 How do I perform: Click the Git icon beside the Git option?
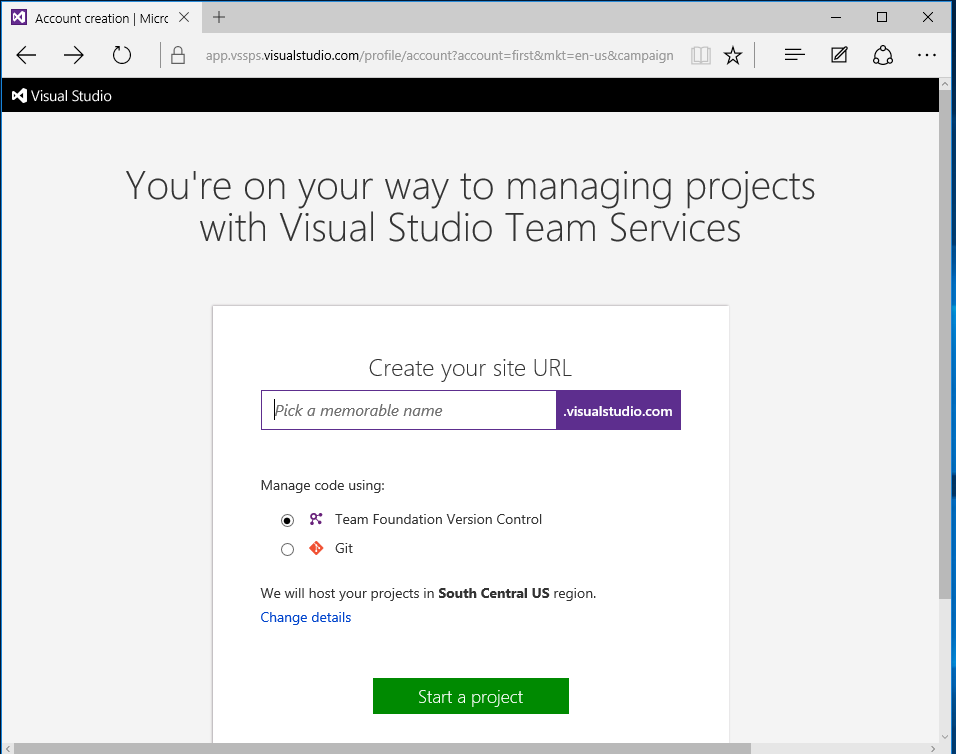coord(316,548)
